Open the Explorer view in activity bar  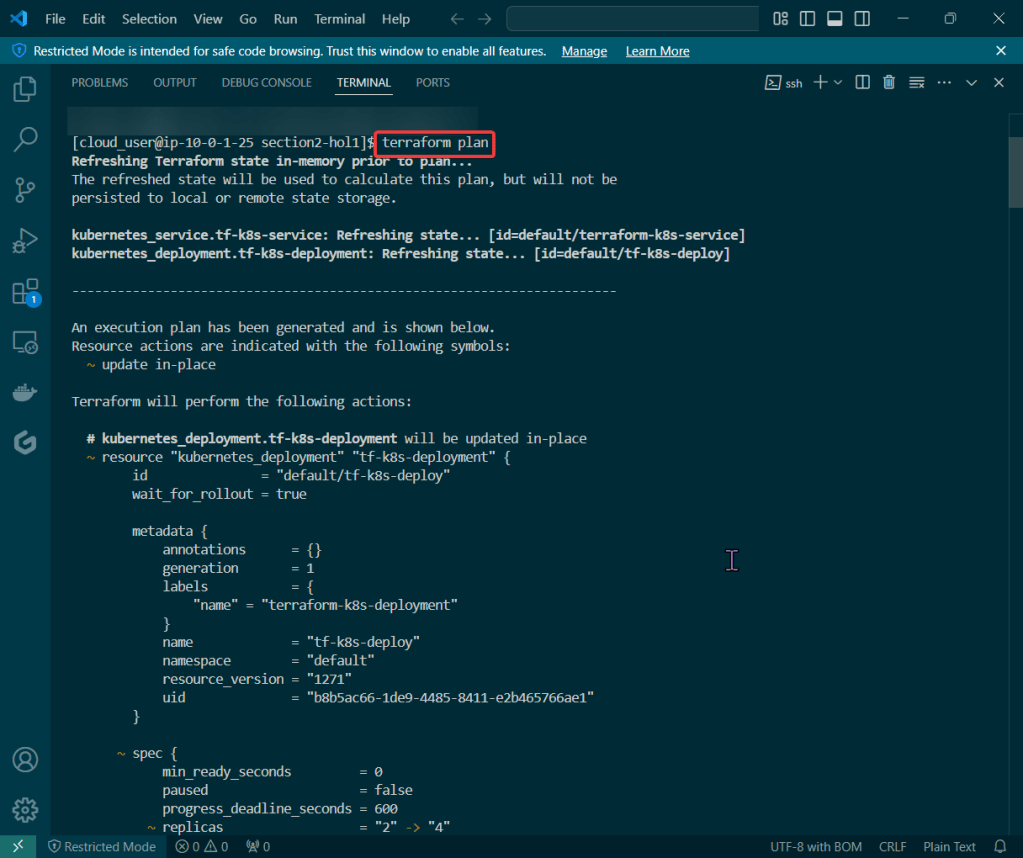[x=25, y=89]
